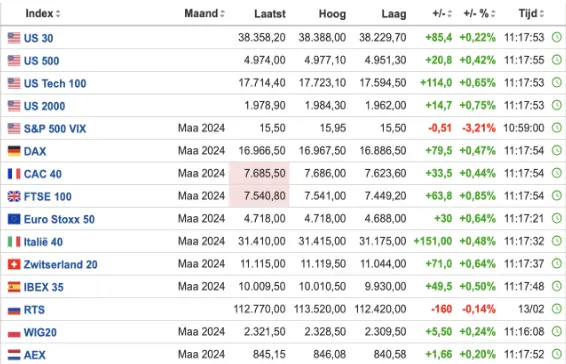Click the EU flag beside Euro Stoxx 50
Image resolution: width=566 pixels, height=364 pixels.
tap(14, 219)
